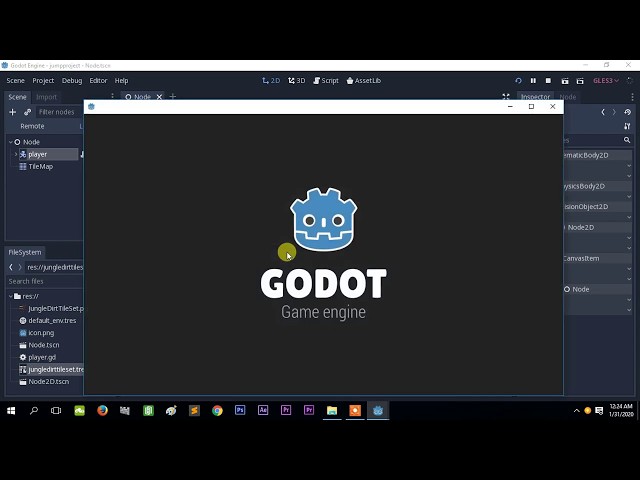
Task: Open the Script workspace
Action: tap(326, 81)
